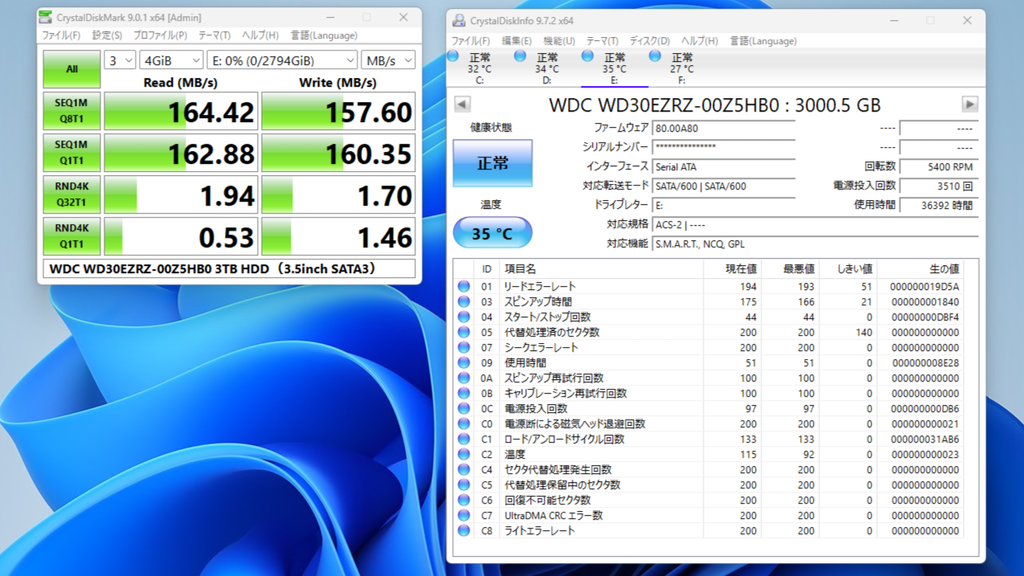Open the MB/s unit dropdown

pyautogui.click(x=389, y=61)
